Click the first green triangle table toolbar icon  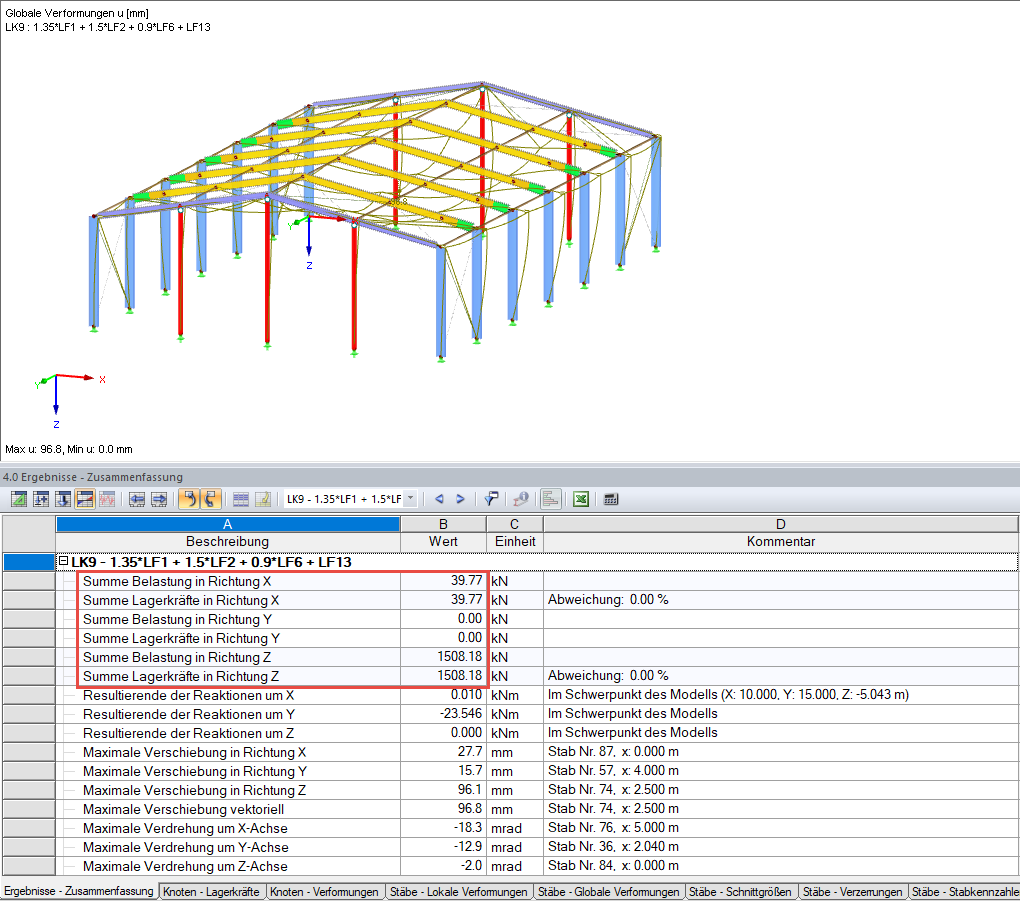tap(19, 499)
